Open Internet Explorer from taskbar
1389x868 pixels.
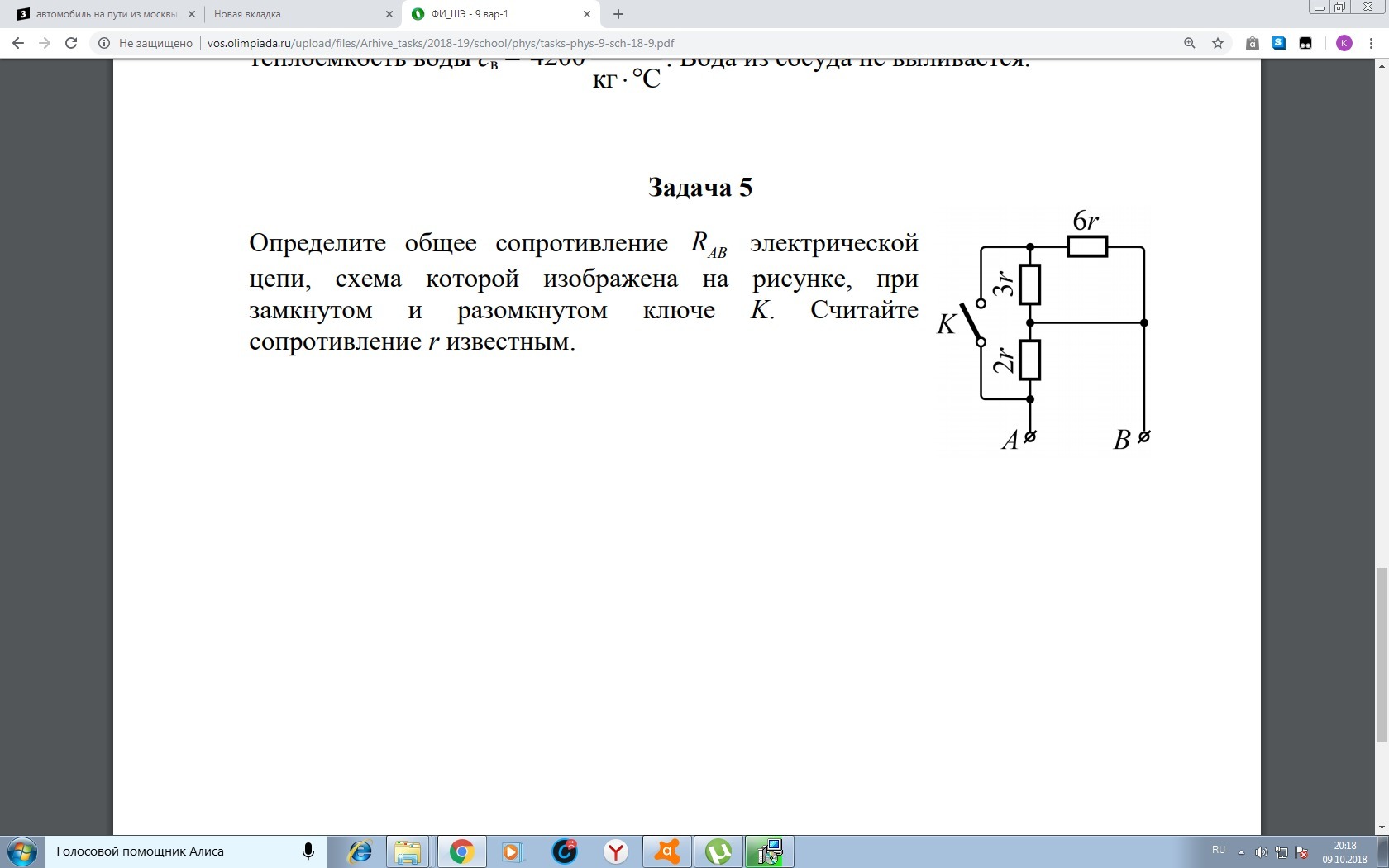pos(360,851)
